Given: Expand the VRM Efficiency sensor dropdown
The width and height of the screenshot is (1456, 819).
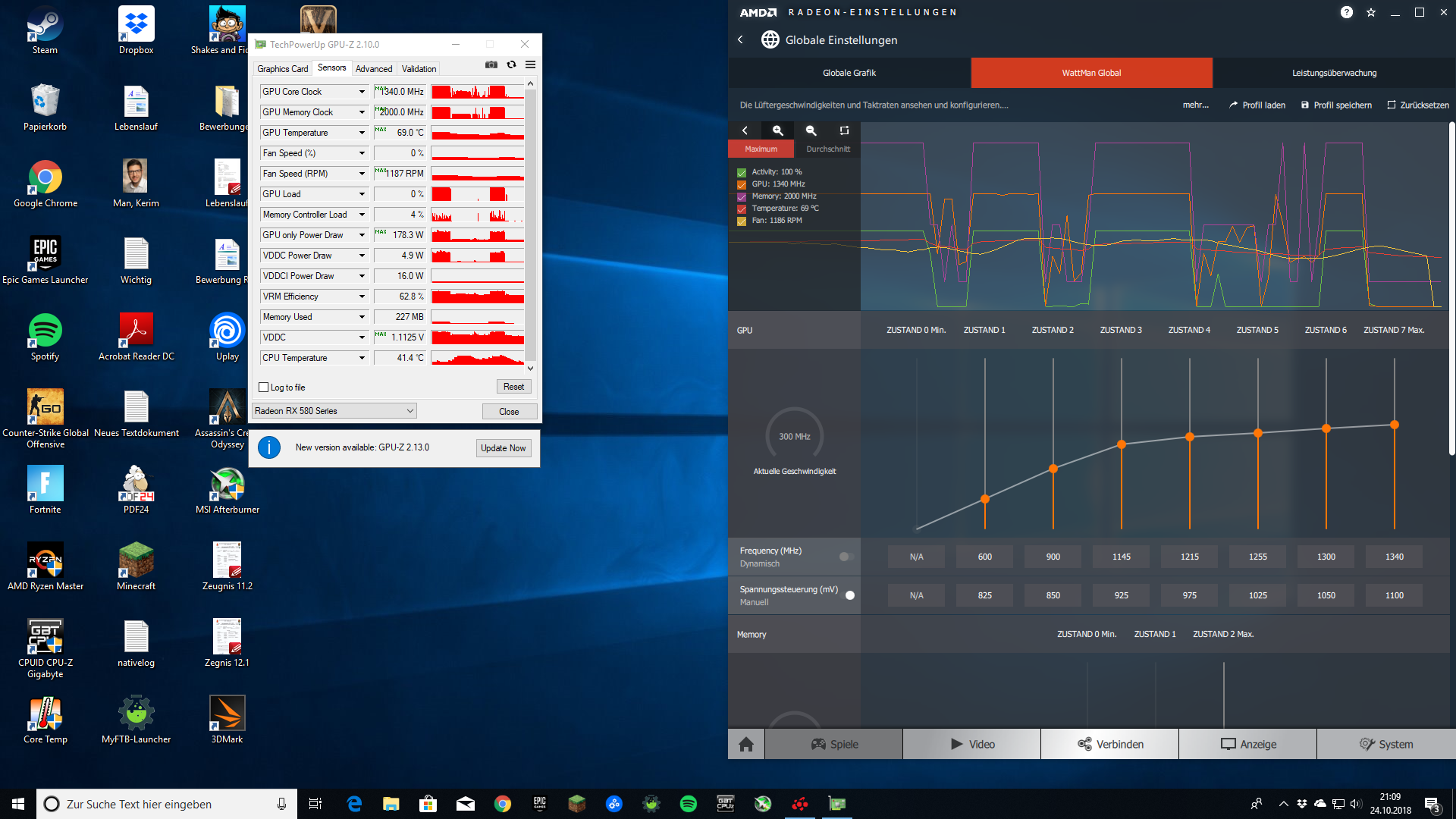Looking at the screenshot, I should click(362, 297).
